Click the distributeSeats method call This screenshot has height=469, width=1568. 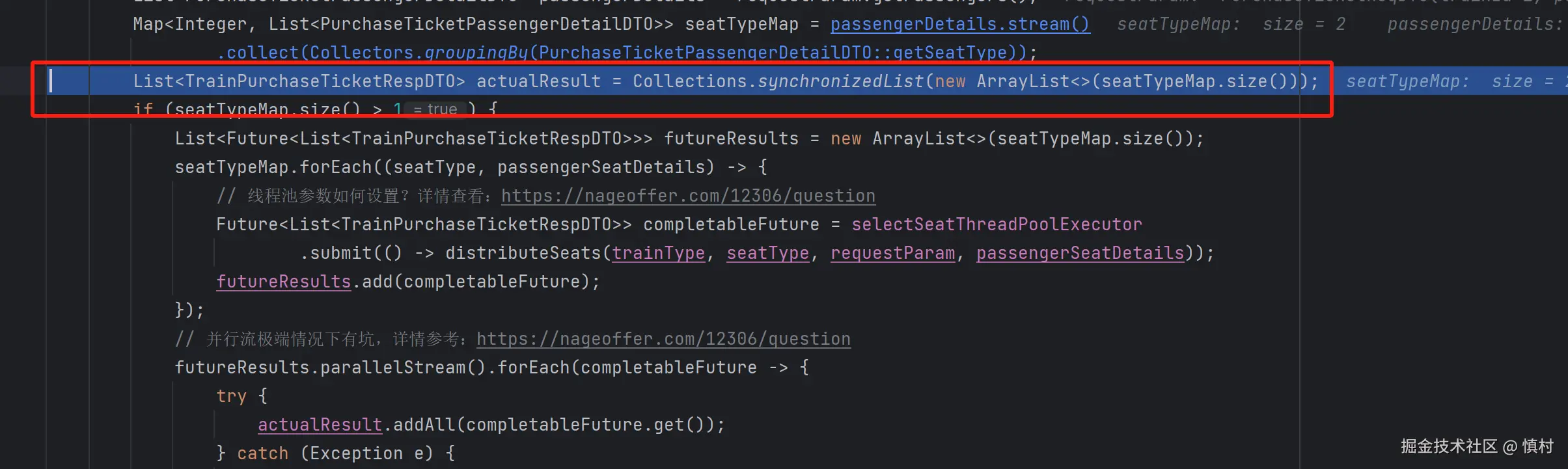coord(523,253)
